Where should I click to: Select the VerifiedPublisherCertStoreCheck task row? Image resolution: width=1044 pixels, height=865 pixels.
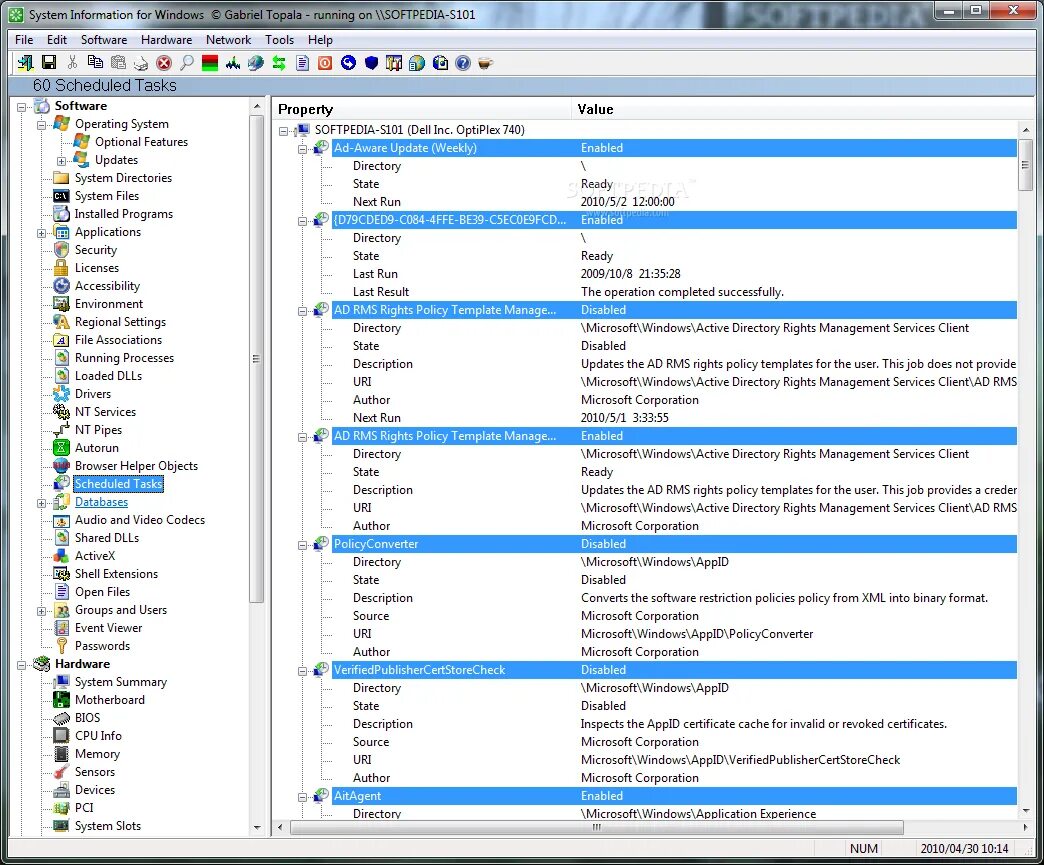(674, 670)
